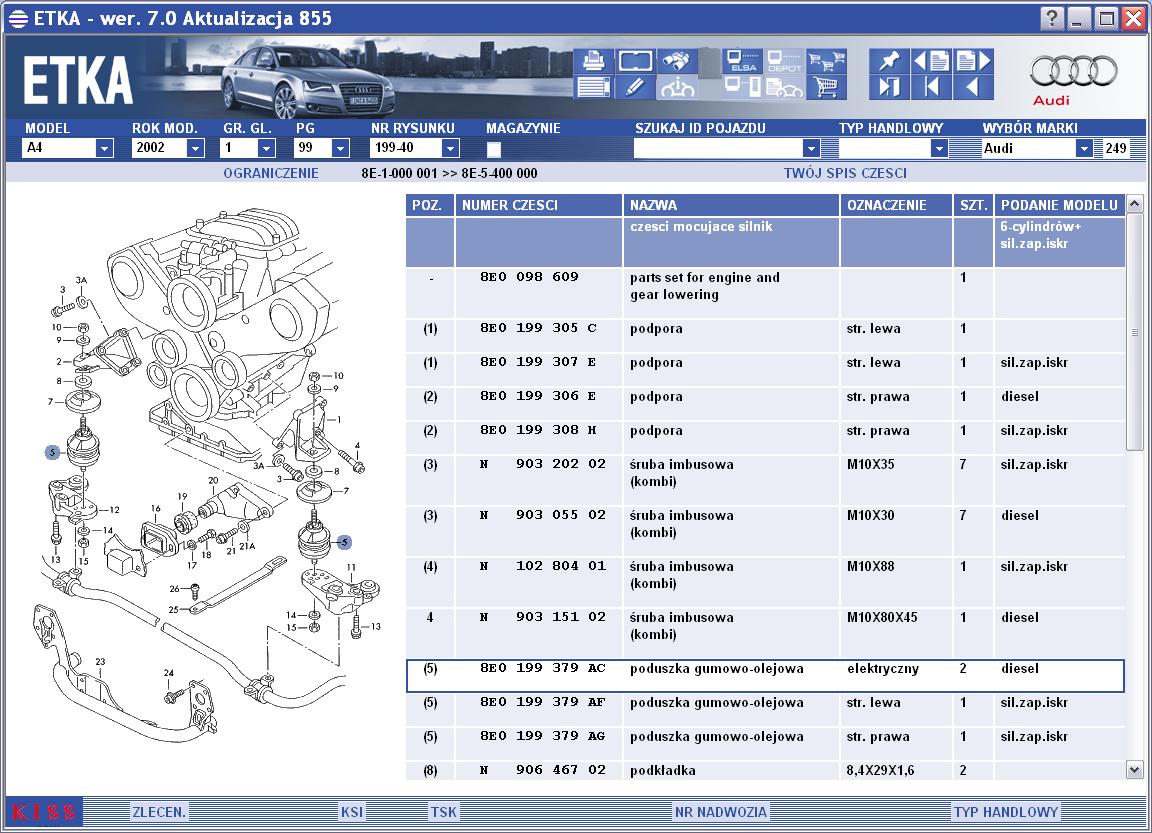This screenshot has height=833, width=1152.
Task: Go to next page icon
Action: pyautogui.click(x=974, y=60)
